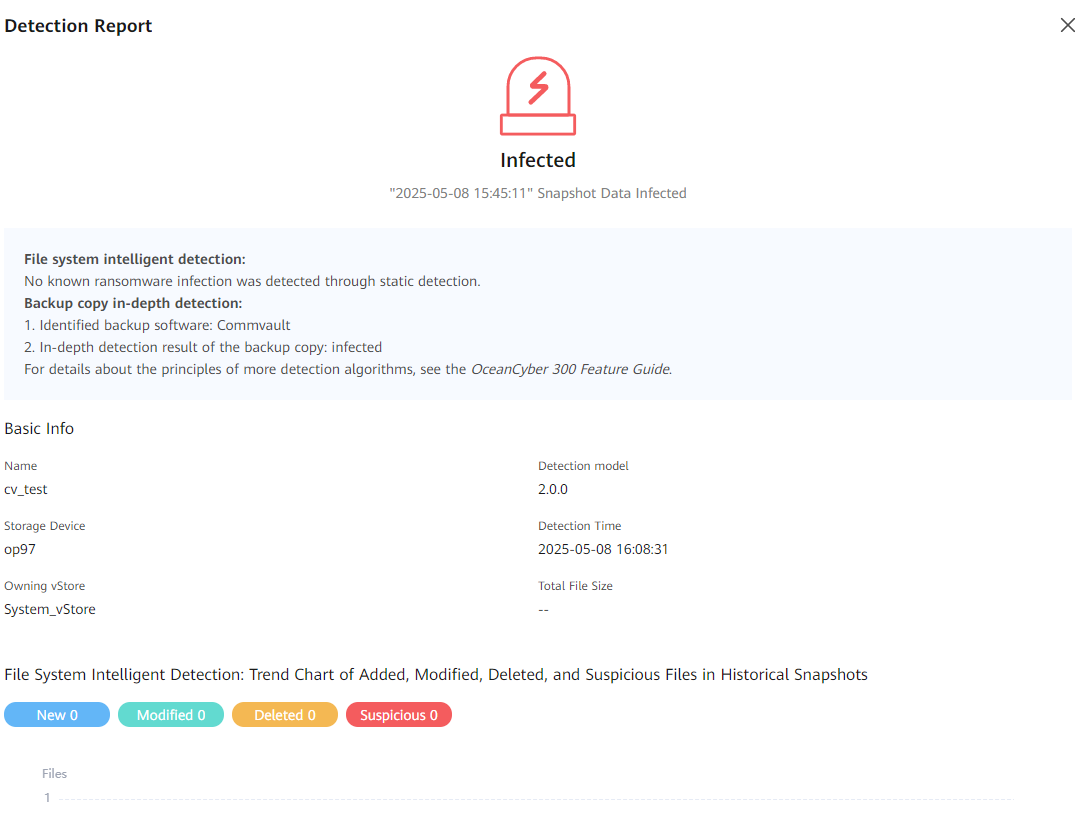Select the cv_test name value
Viewport: 1081px width, 817px height.
pos(26,489)
